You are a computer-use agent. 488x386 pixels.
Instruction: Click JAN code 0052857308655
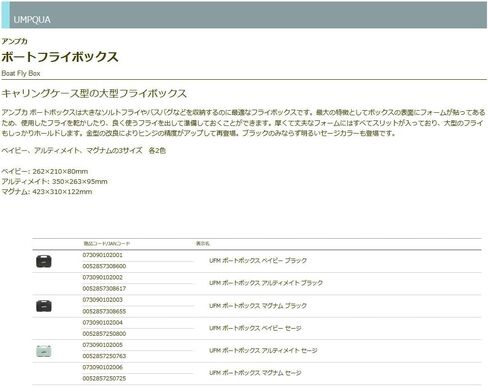(104, 311)
